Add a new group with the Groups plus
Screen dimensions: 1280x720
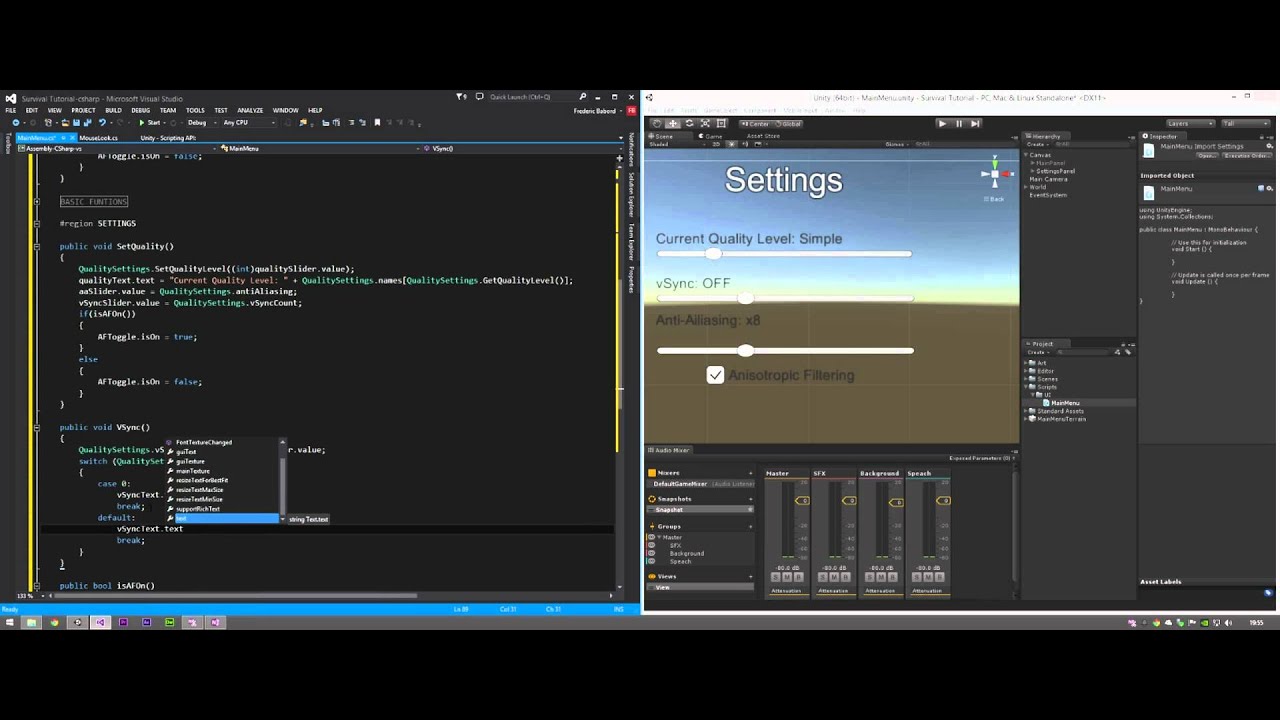pos(750,526)
